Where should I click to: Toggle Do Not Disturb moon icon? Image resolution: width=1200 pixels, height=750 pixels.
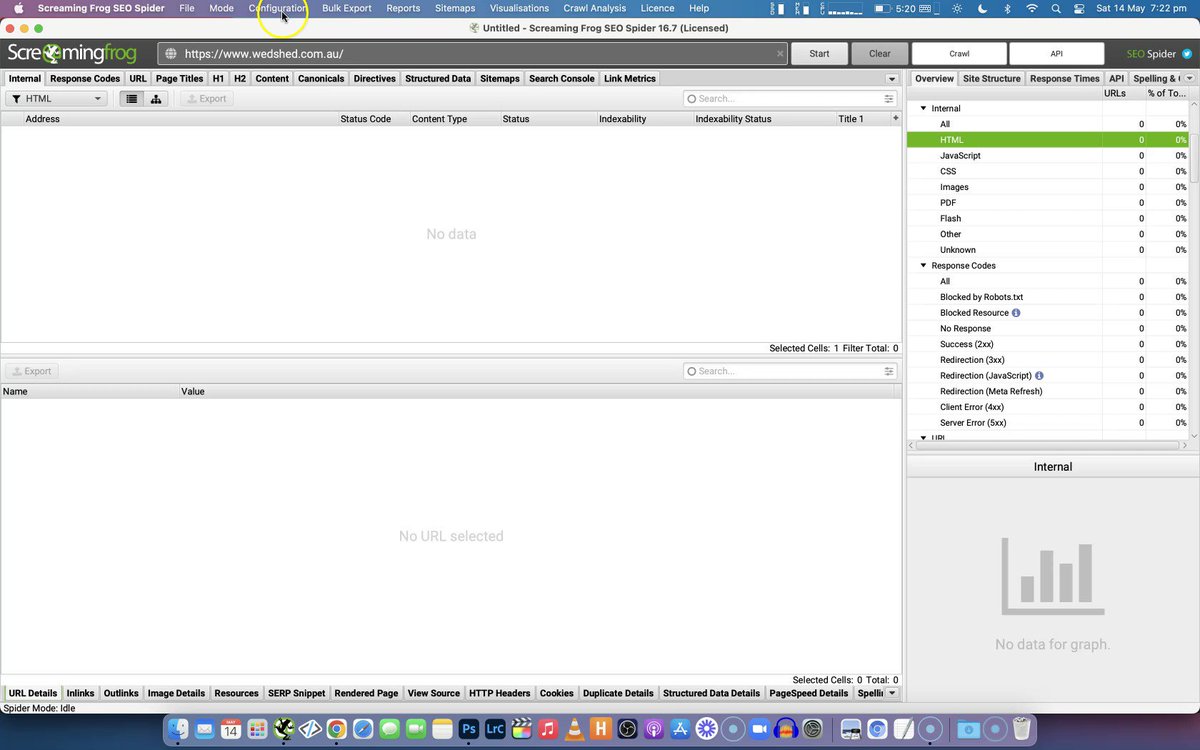(x=982, y=8)
